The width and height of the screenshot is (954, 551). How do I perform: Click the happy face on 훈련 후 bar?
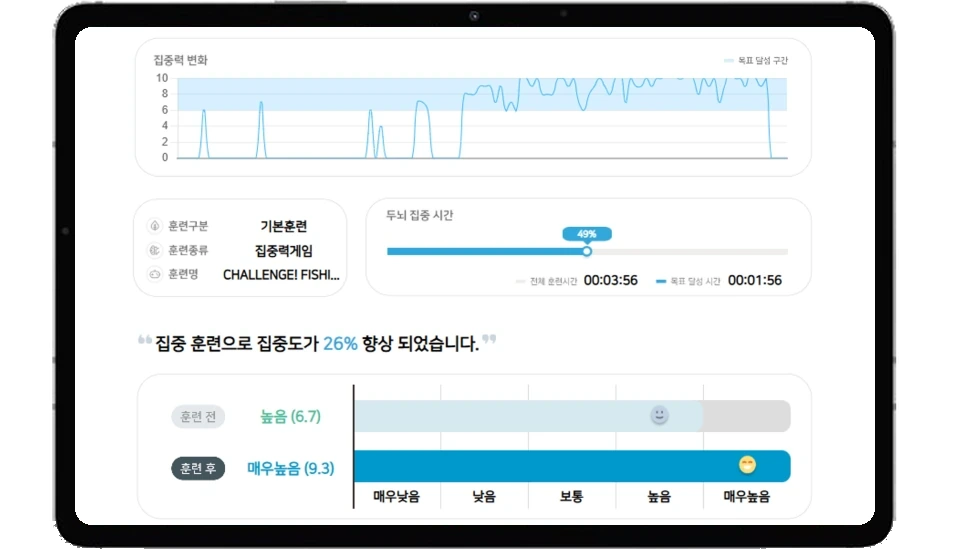pos(747,465)
